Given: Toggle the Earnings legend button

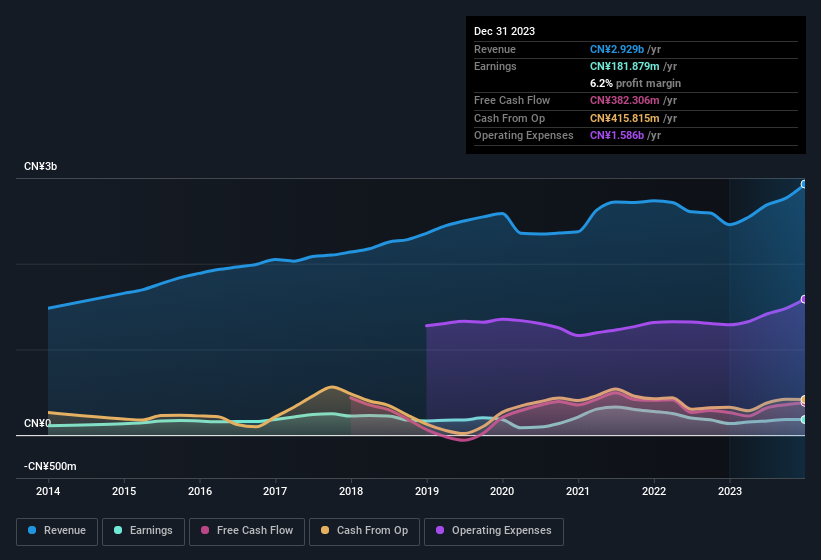Looking at the screenshot, I should (143, 532).
